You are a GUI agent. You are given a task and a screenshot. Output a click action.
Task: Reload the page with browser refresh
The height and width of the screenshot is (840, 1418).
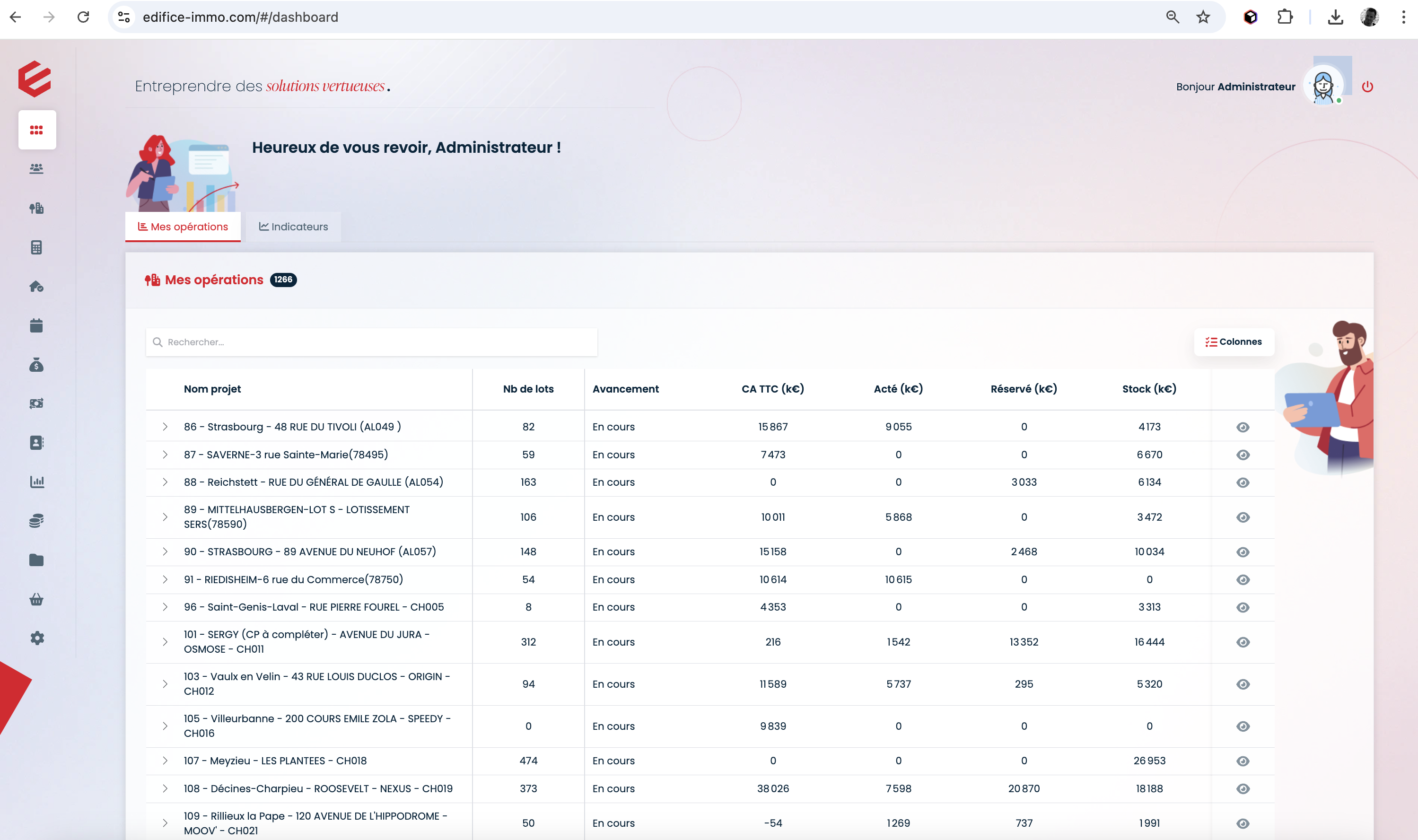coord(83,17)
